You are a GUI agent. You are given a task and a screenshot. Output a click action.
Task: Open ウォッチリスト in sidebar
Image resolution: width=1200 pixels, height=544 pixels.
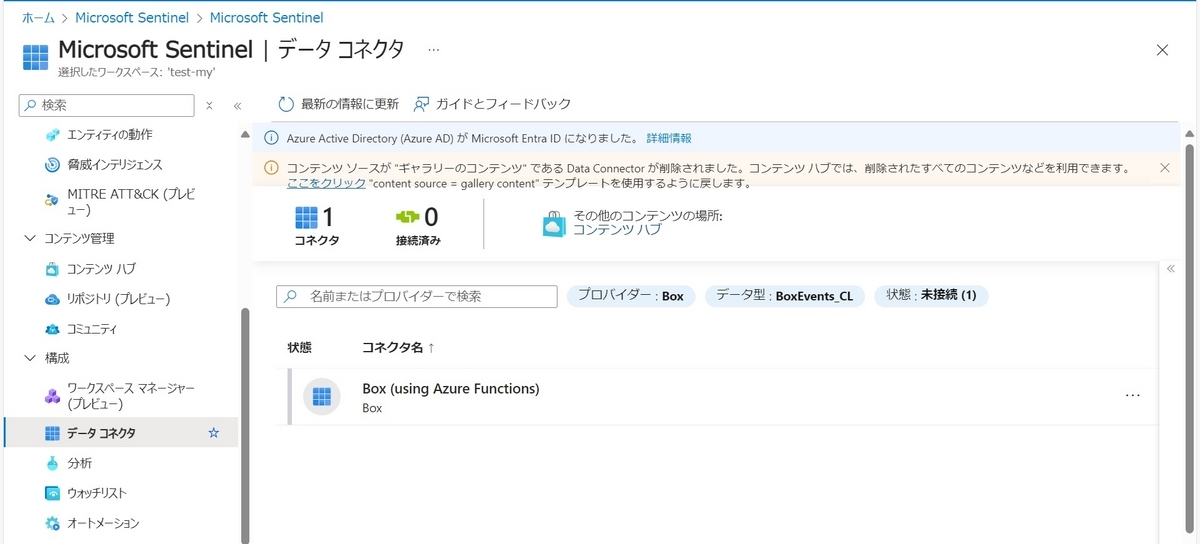tap(97, 493)
